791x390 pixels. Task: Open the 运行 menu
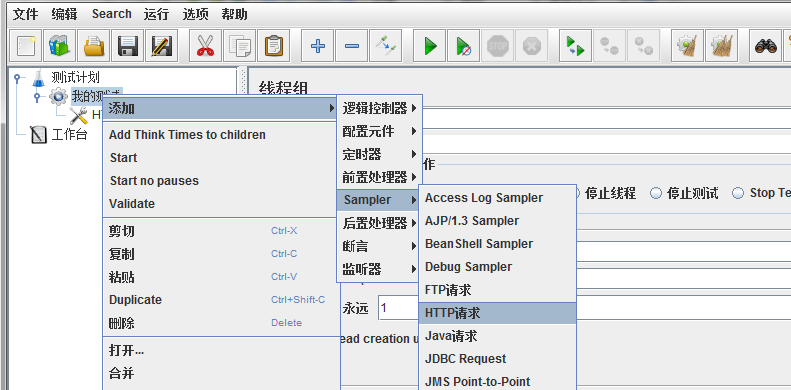pyautogui.click(x=156, y=14)
